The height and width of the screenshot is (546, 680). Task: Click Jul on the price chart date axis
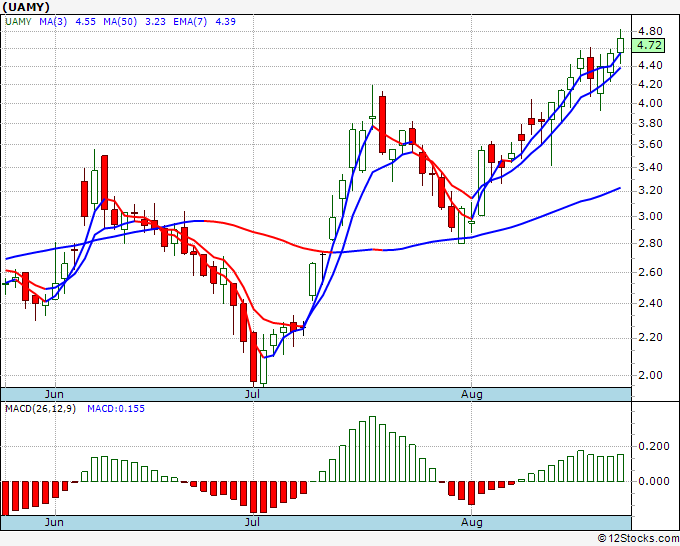252,394
